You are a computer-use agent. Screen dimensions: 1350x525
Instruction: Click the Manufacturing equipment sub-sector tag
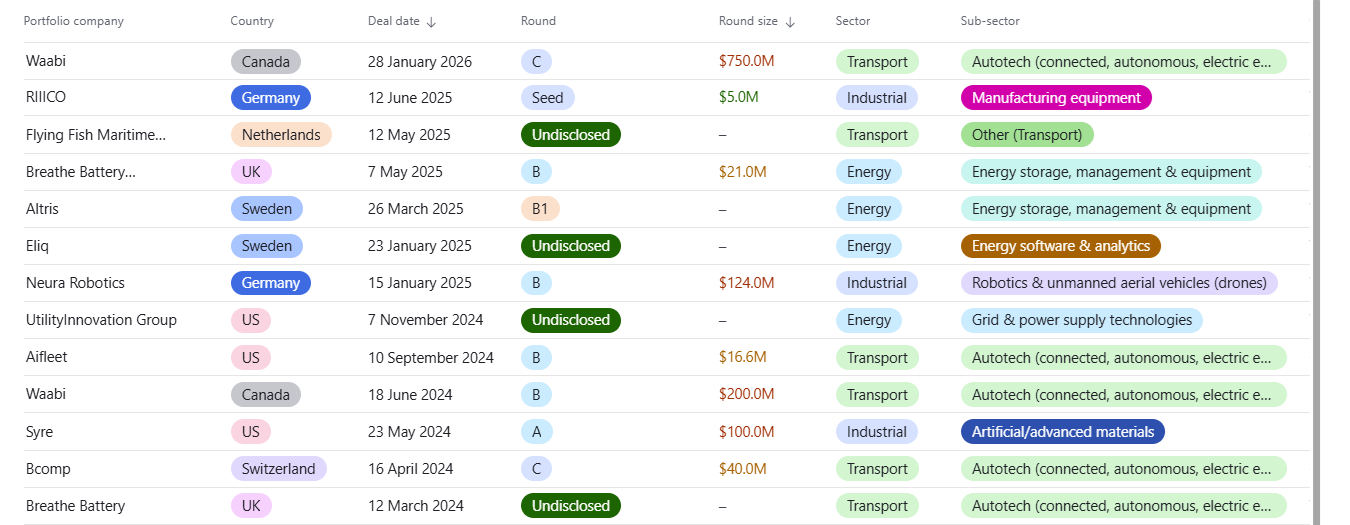click(1056, 98)
